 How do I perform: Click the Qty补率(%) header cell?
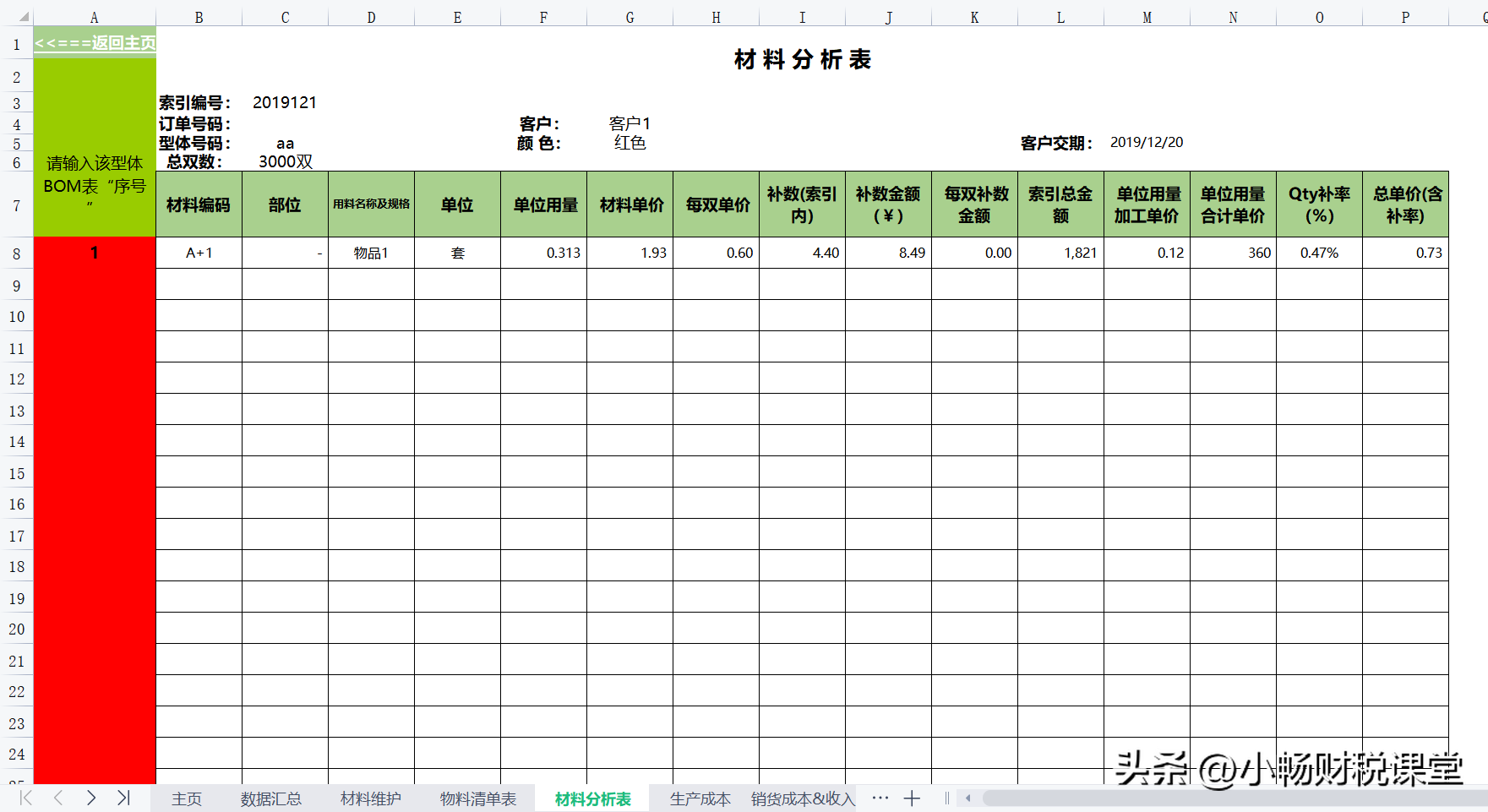pyautogui.click(x=1320, y=204)
